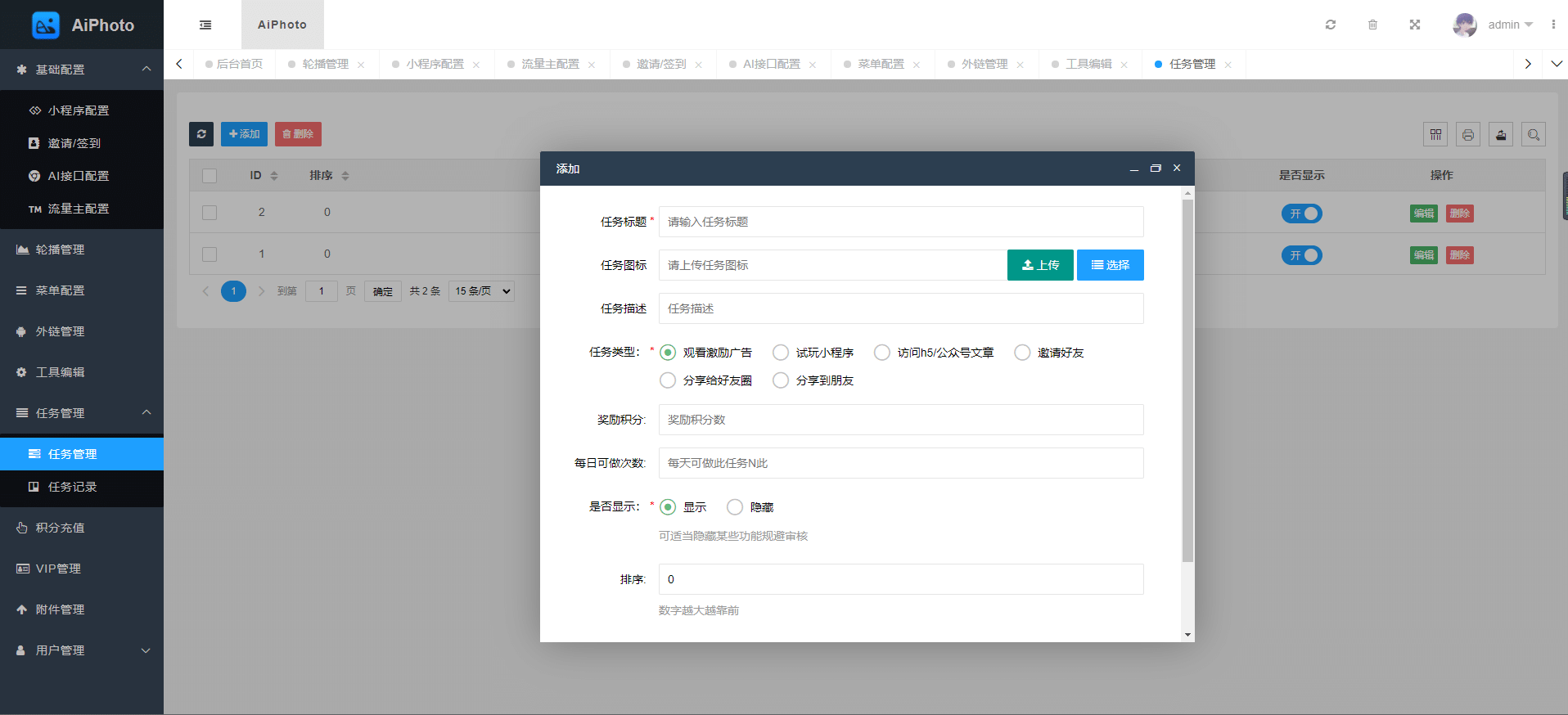Choose 显示 for 是否显示
Screen dimensions: 1568x715
pyautogui.click(x=668, y=507)
